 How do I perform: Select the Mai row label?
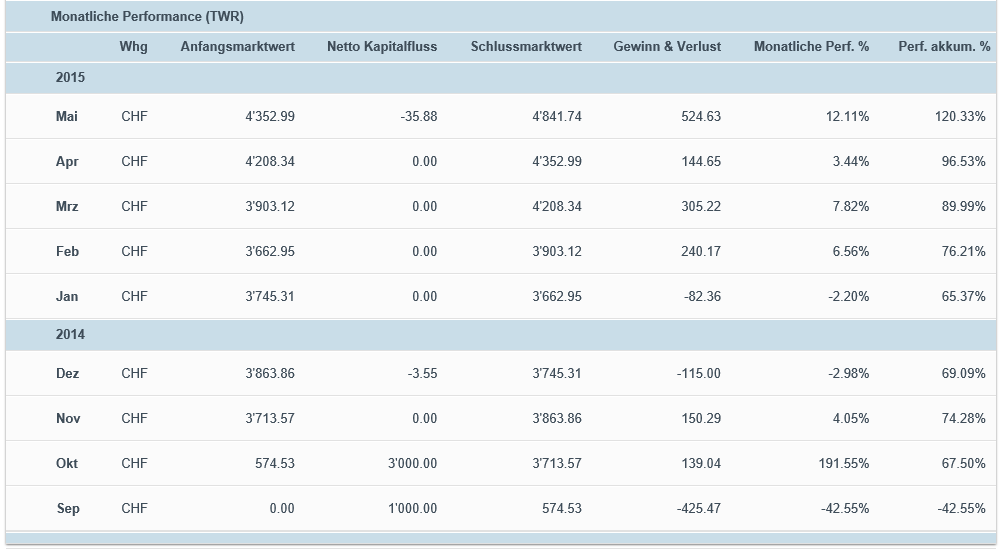coord(66,116)
